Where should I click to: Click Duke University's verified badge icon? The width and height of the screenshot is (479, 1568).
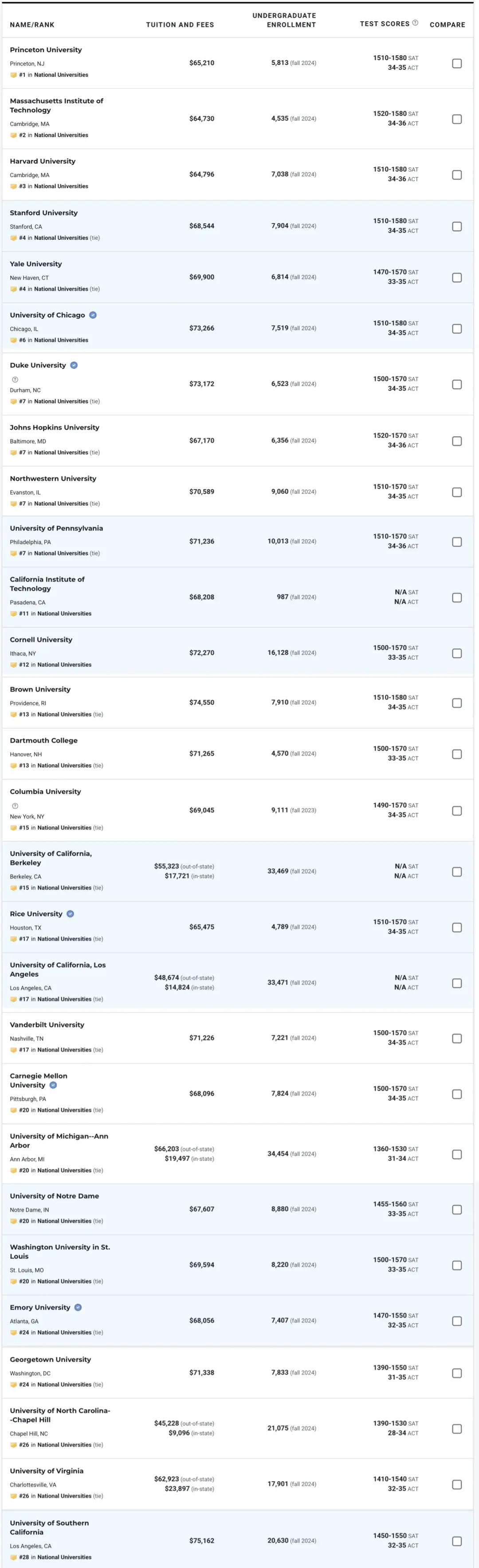click(x=74, y=365)
